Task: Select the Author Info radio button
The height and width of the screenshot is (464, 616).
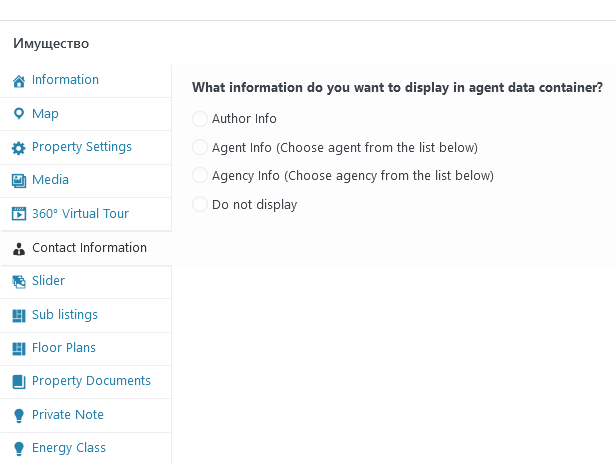Action: 200,119
